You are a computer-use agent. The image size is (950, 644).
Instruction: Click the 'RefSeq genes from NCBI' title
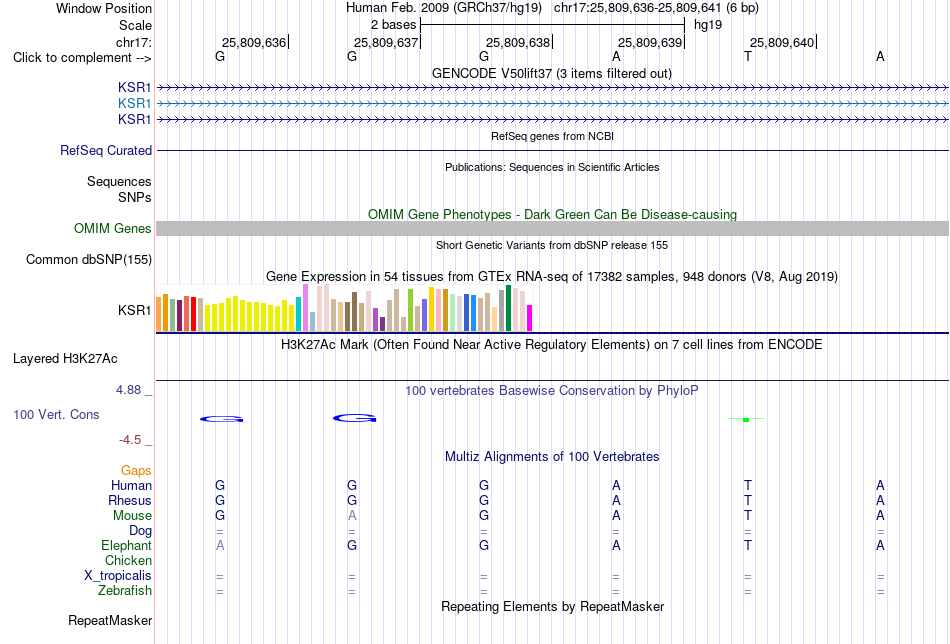tap(552, 136)
